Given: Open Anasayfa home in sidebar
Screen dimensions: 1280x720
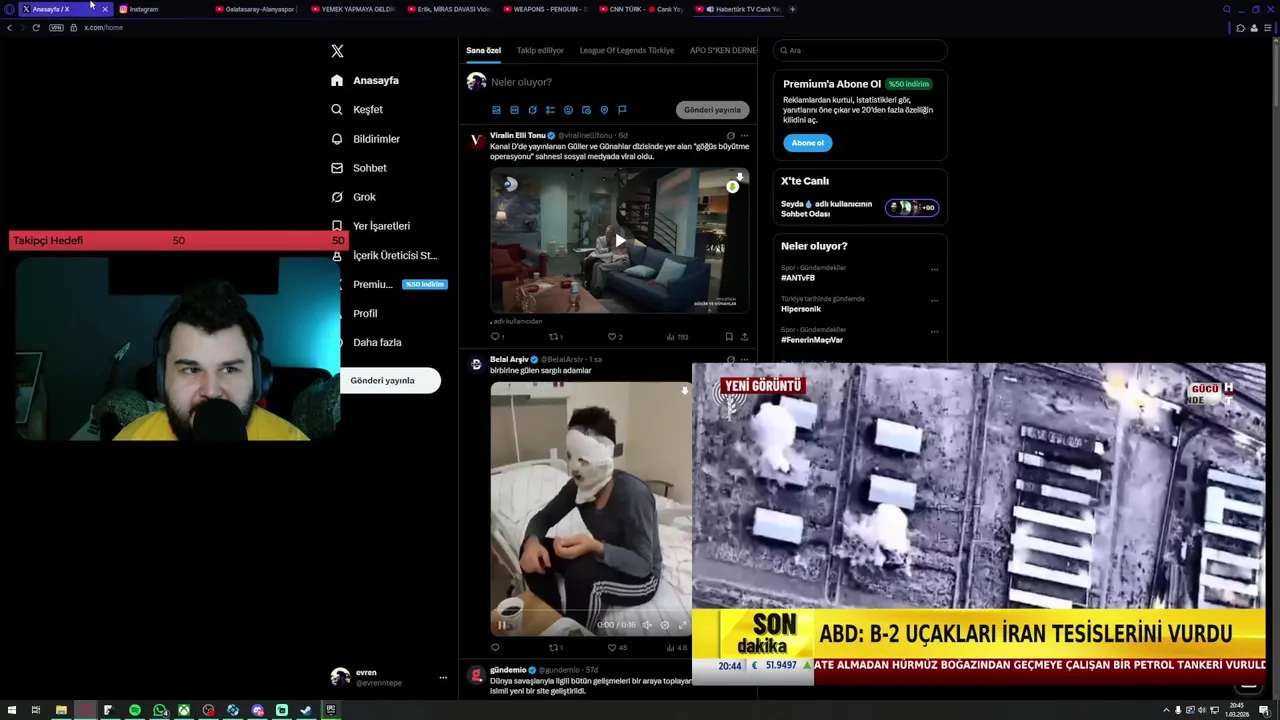Looking at the screenshot, I should [365, 80].
